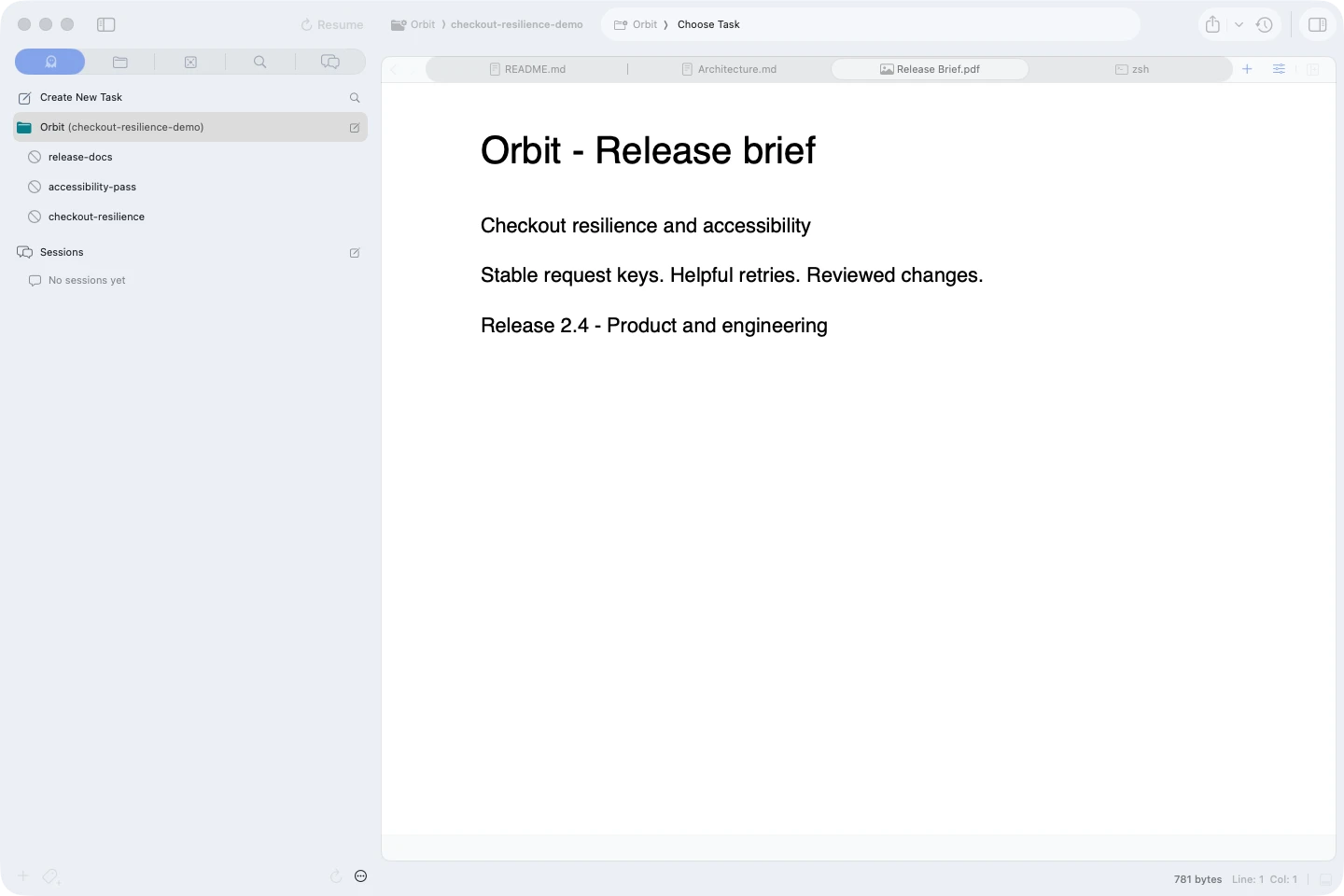Click the Orbit breadcrumb in the title bar
Screen dimensions: 1344x896
413,25
